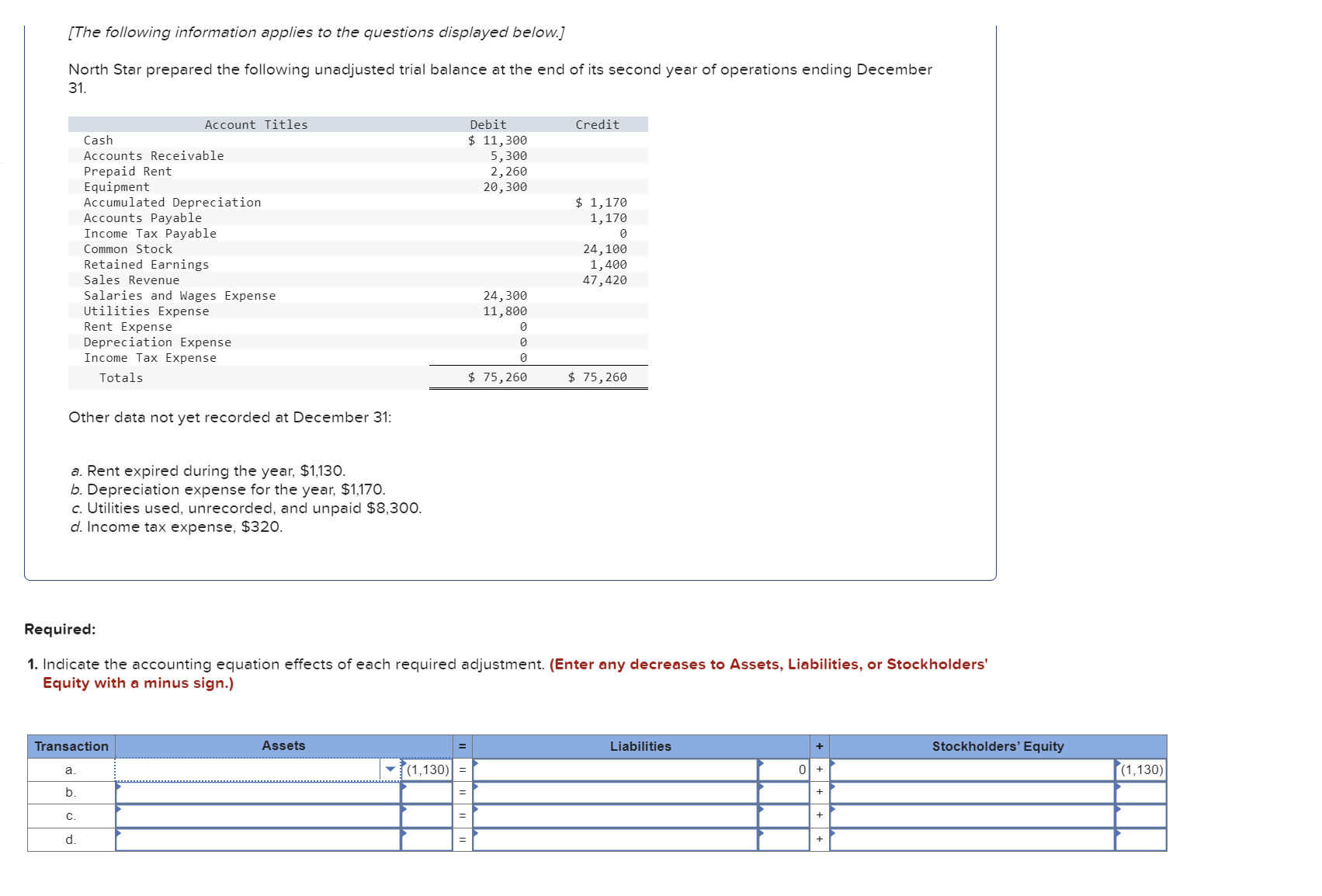Screen dimensions: 1322x896
Task: Click transaction label b. in the answer table
Action: [x=71, y=793]
